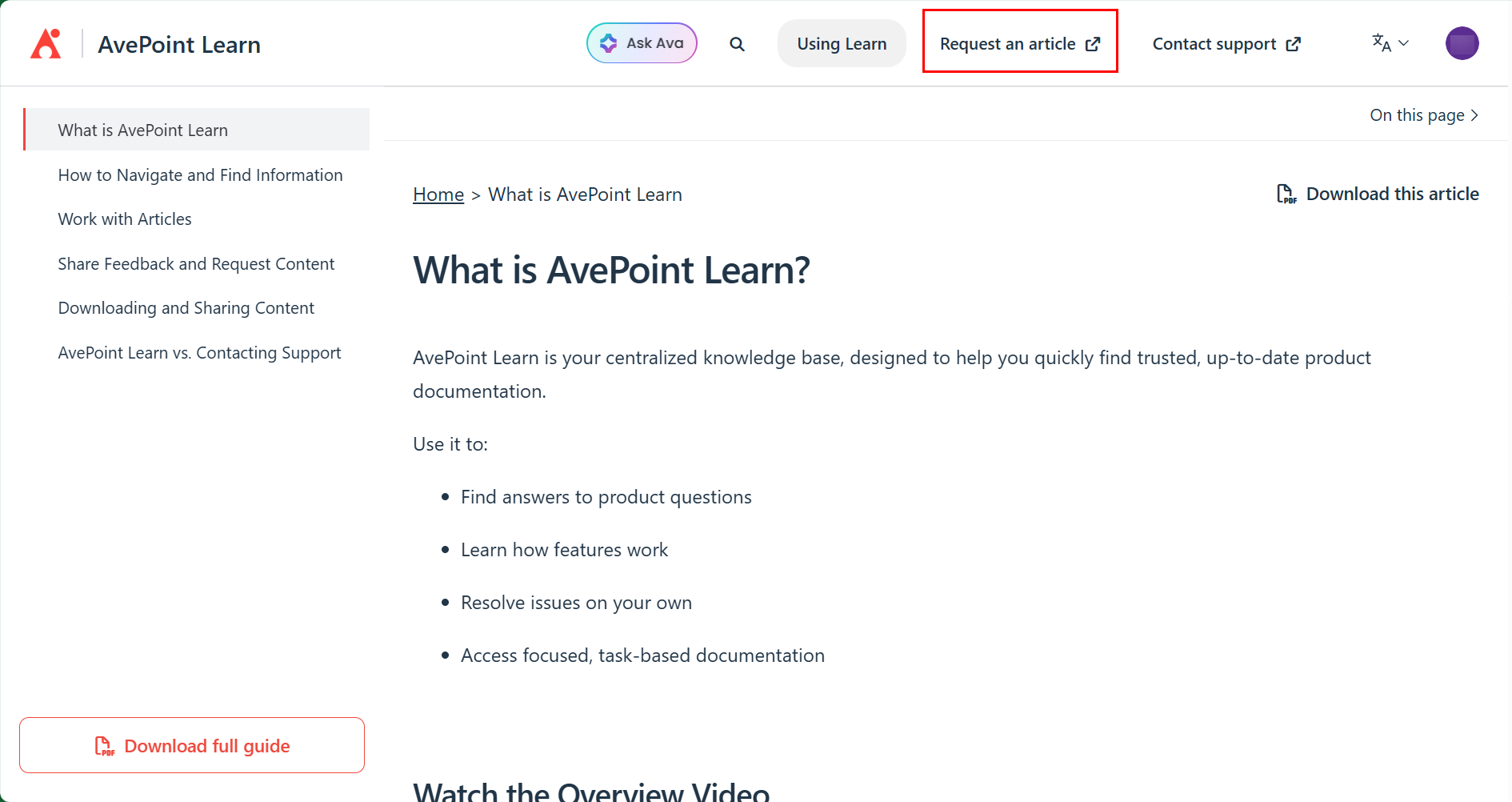Open How to Navigate and Find Information

(200, 174)
